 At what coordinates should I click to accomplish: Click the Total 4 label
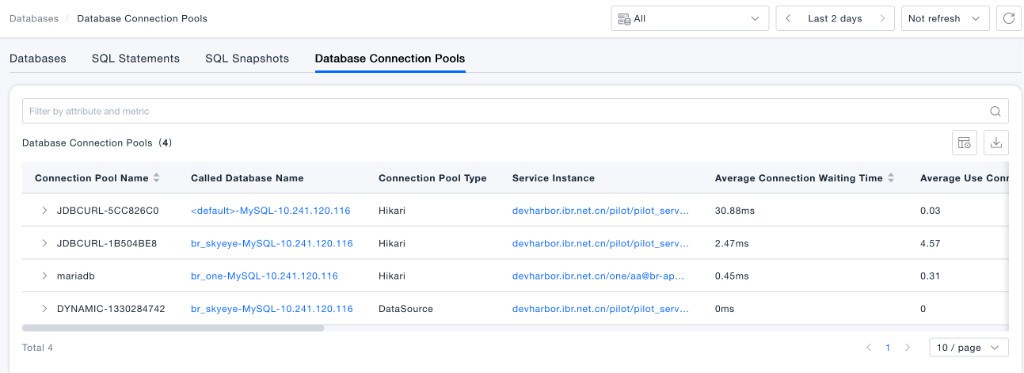(x=37, y=348)
